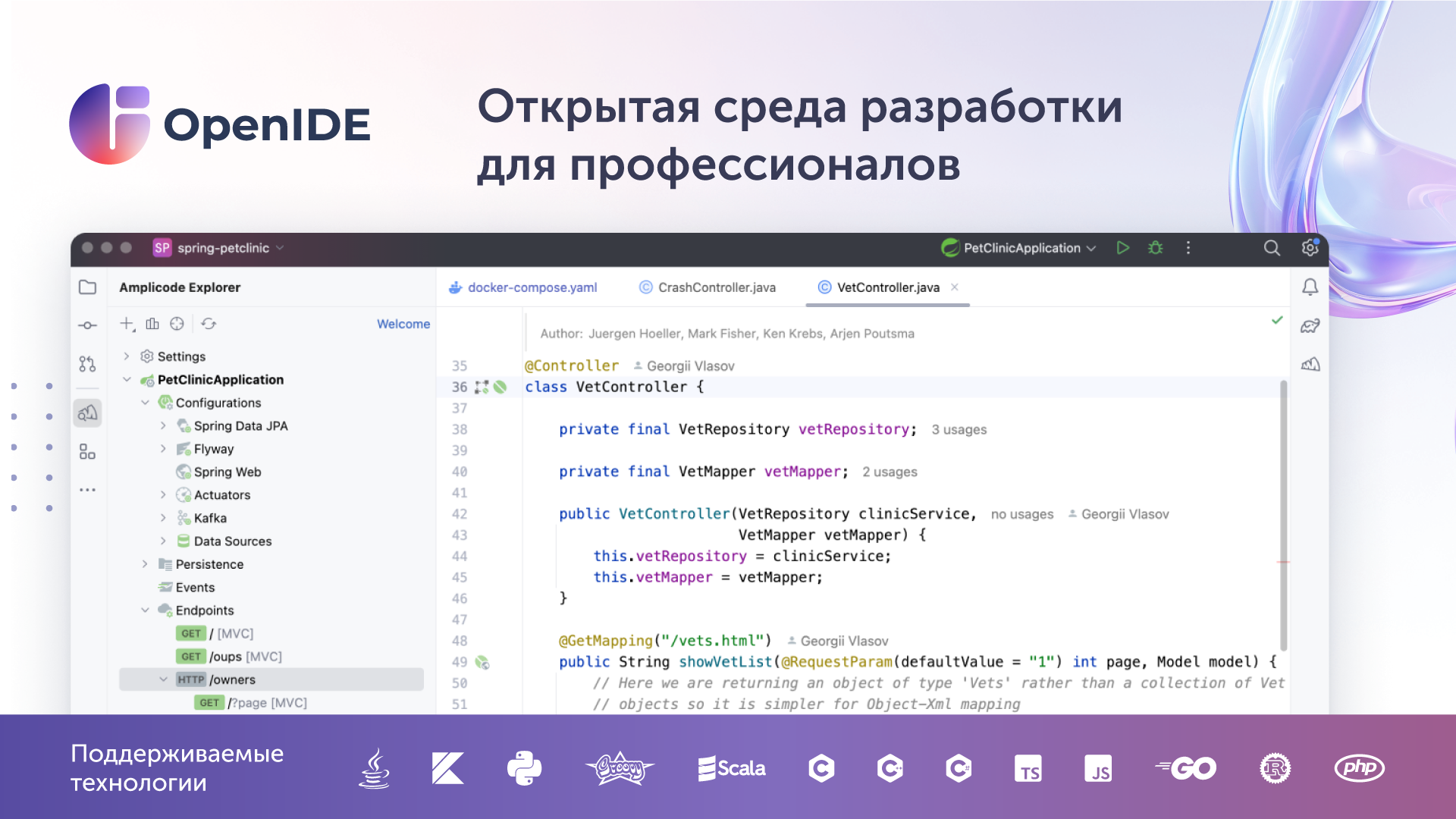Open the Commit tool window icon
The height and width of the screenshot is (819, 1456).
pyautogui.click(x=88, y=325)
